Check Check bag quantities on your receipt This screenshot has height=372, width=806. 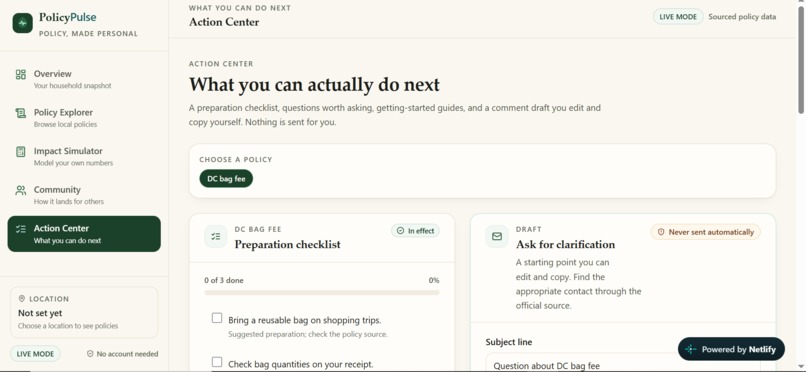217,362
